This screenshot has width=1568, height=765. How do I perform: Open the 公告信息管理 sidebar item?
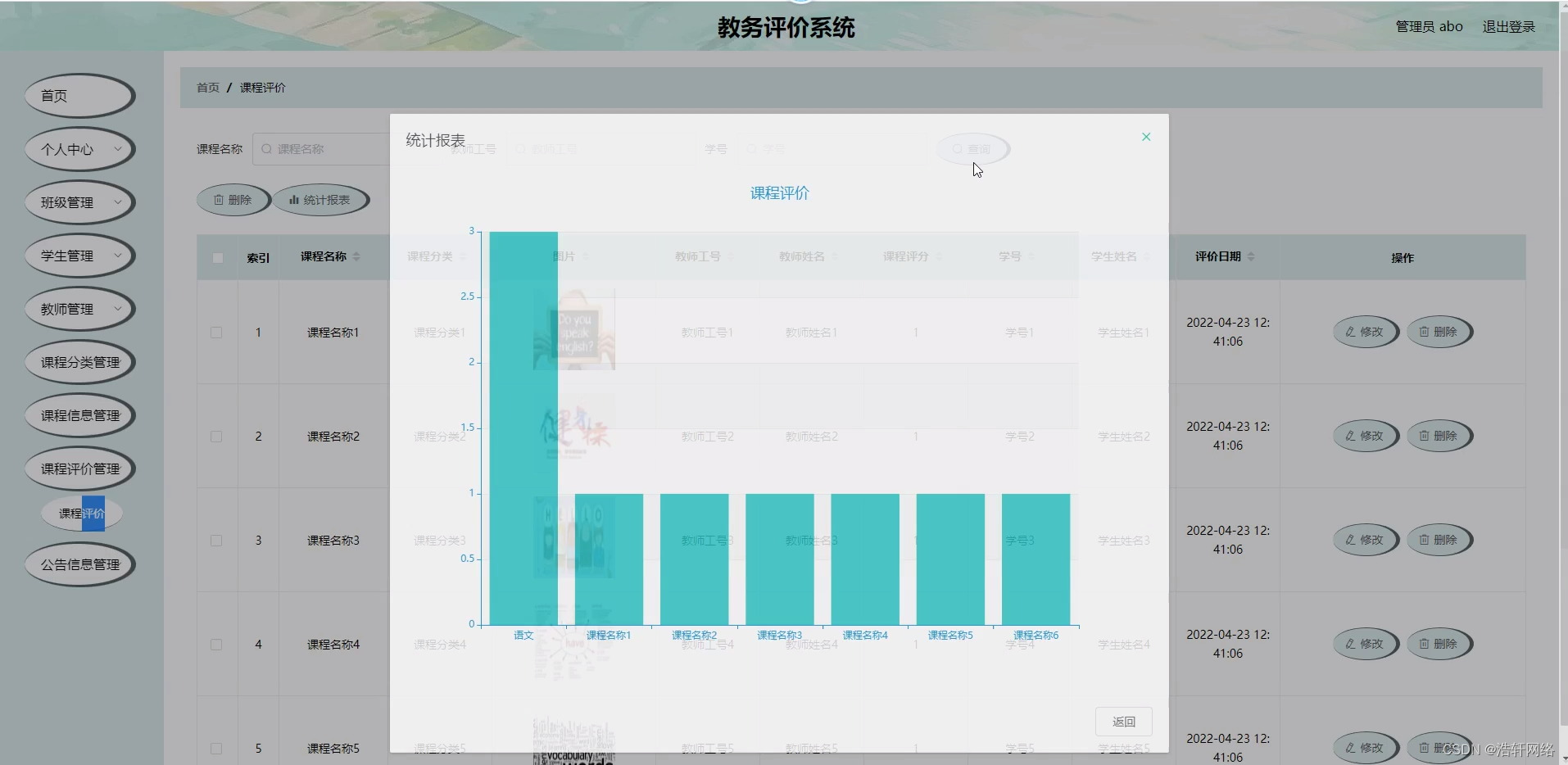(x=79, y=564)
